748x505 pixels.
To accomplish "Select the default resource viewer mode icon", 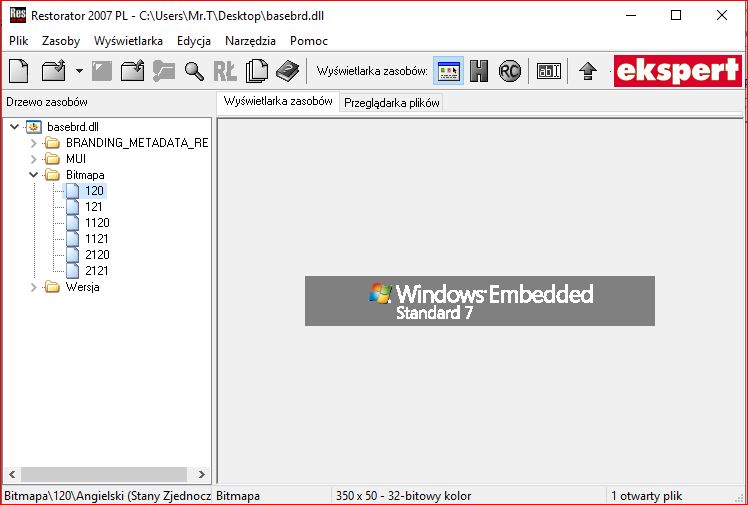I will [x=448, y=71].
